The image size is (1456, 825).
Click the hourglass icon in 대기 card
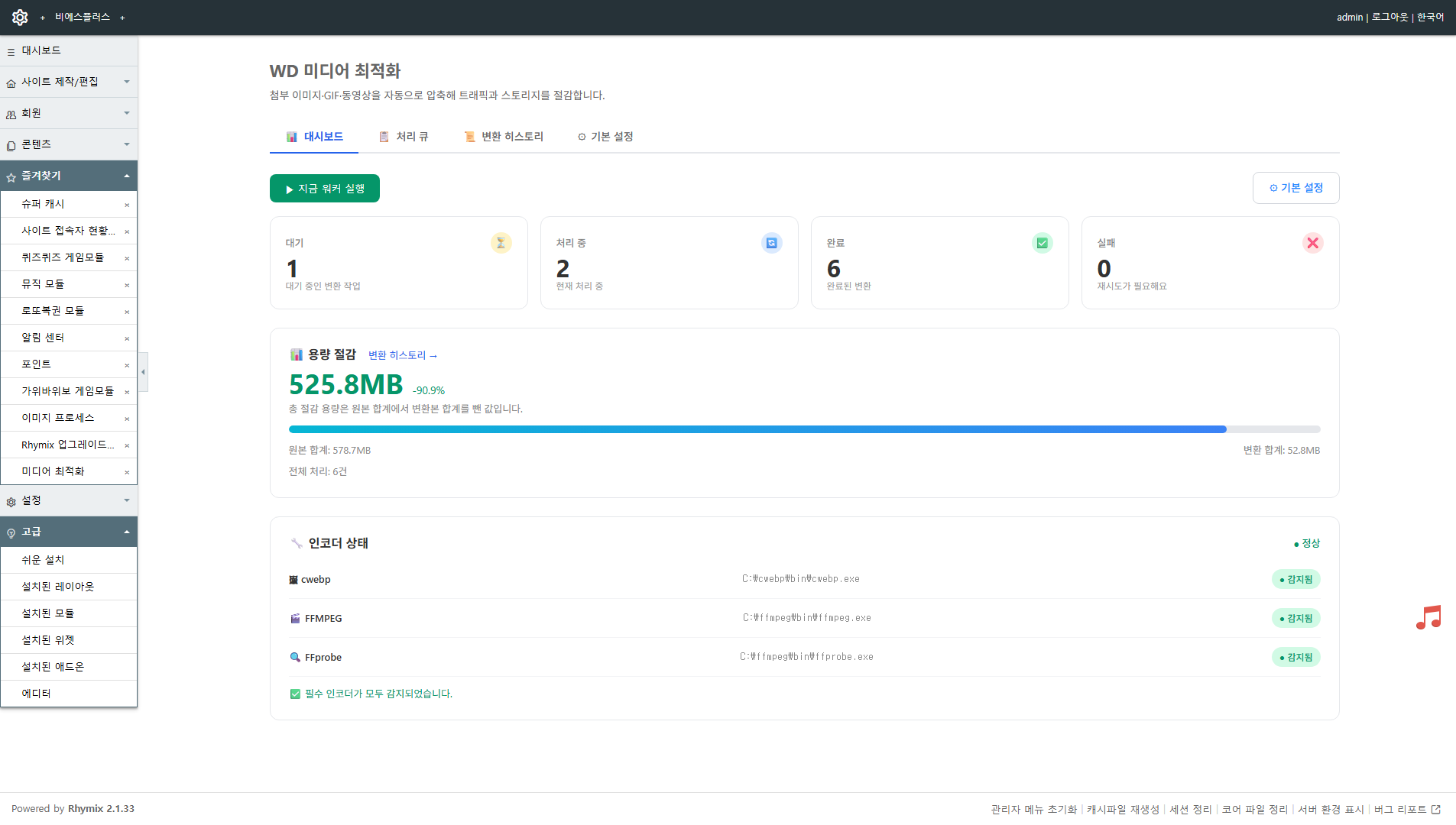point(501,243)
